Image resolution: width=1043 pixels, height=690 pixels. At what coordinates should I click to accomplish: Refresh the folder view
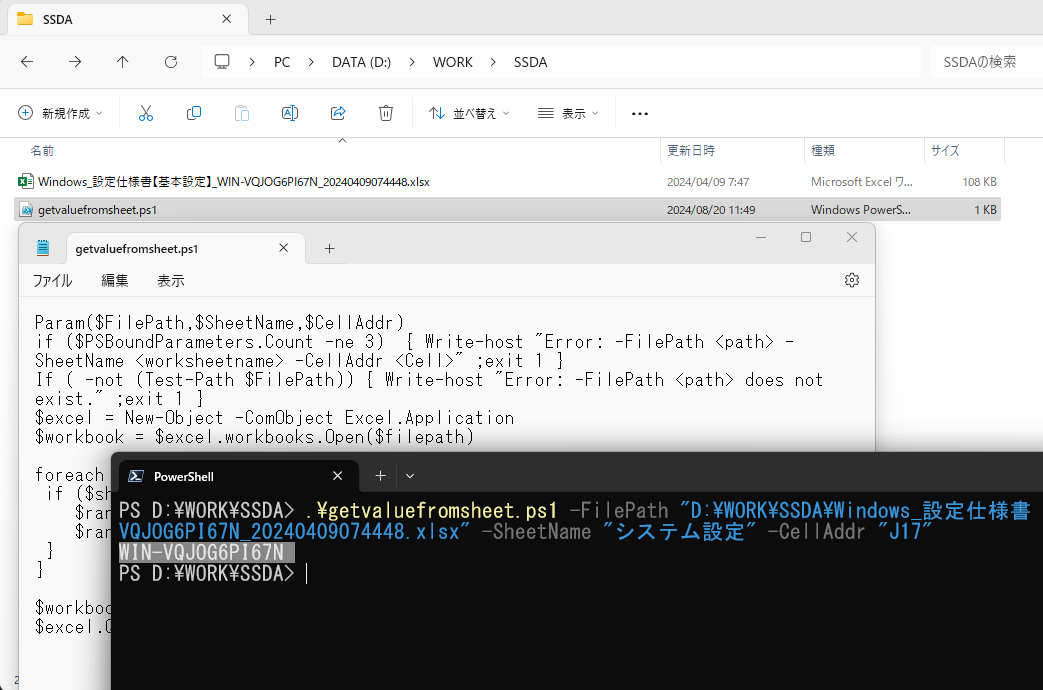click(x=170, y=62)
